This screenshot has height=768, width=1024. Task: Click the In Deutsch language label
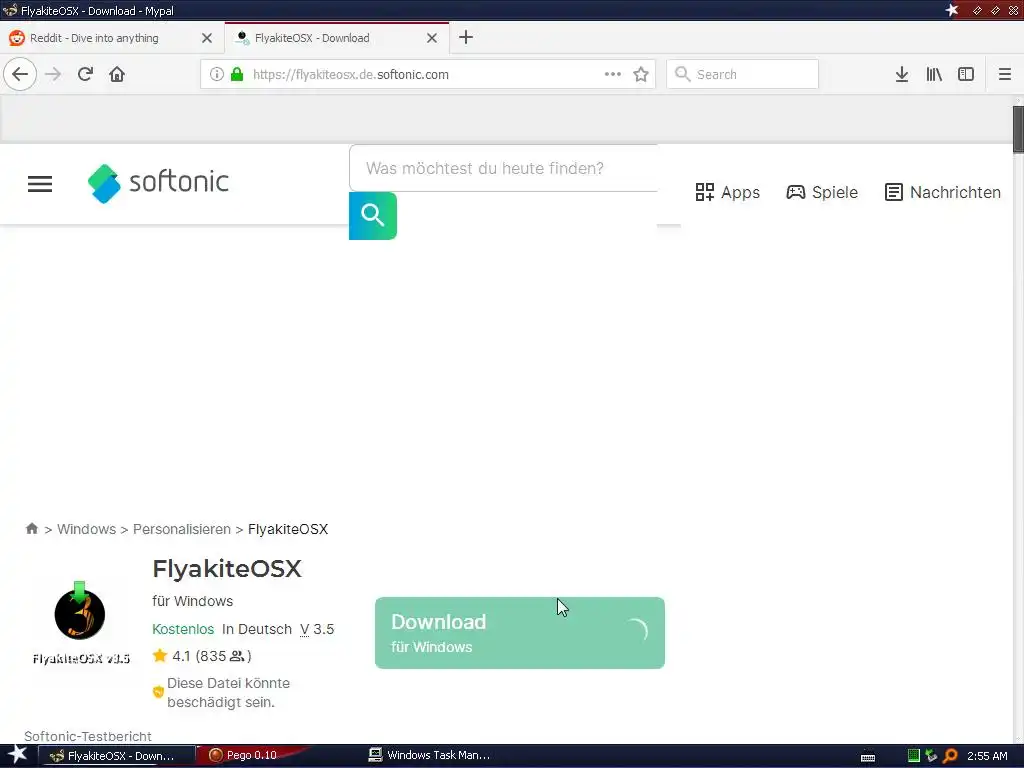tap(257, 629)
